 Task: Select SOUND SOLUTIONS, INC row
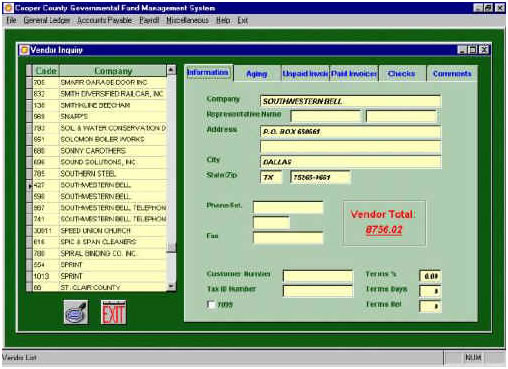99,162
